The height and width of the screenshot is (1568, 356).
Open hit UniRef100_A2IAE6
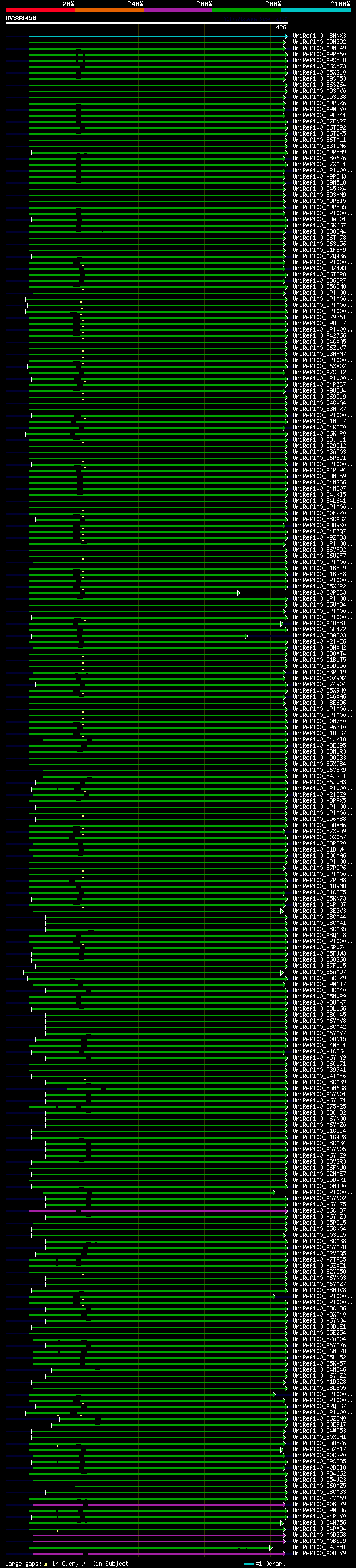(319, 641)
